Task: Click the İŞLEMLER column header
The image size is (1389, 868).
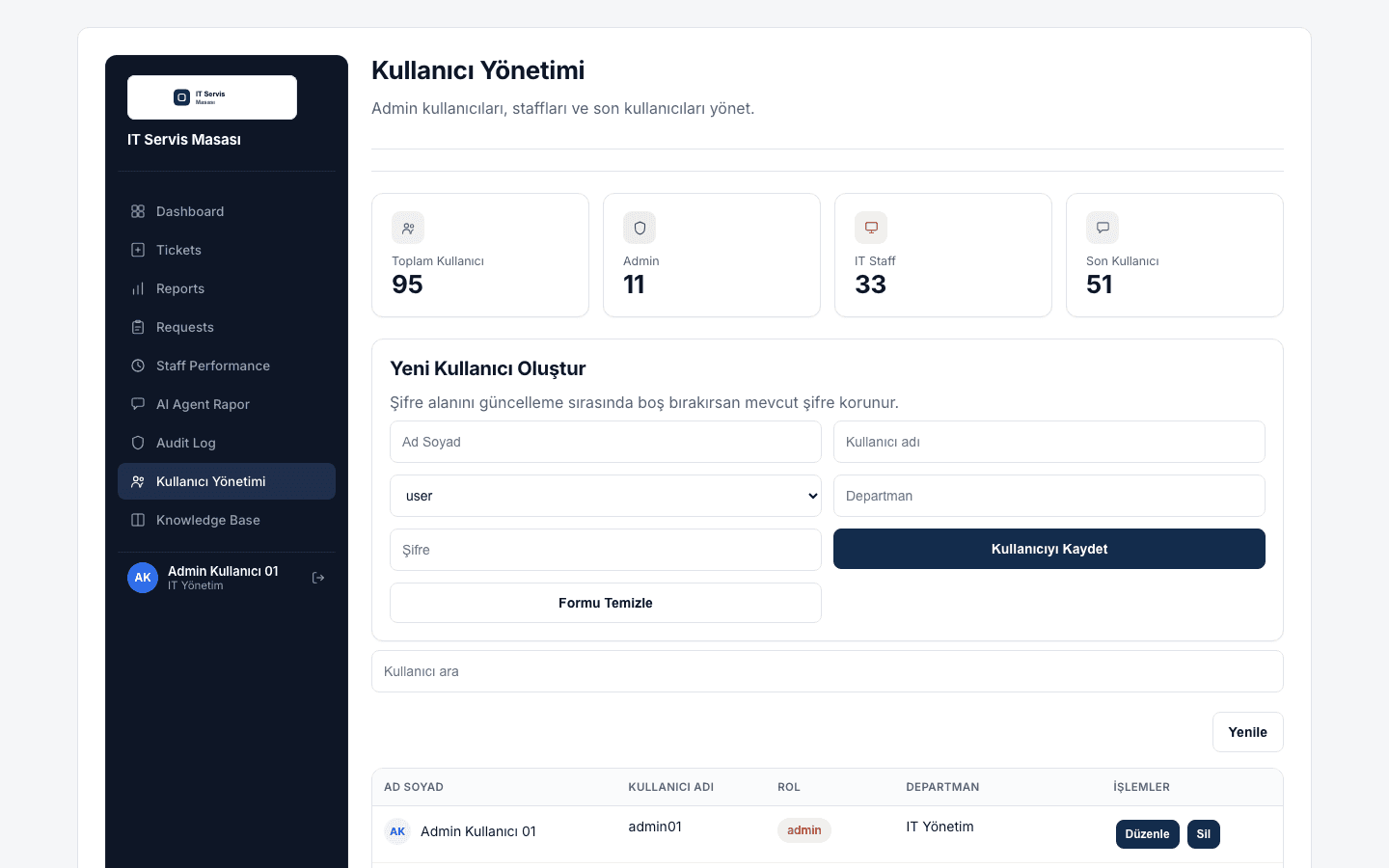Action: [1142, 787]
